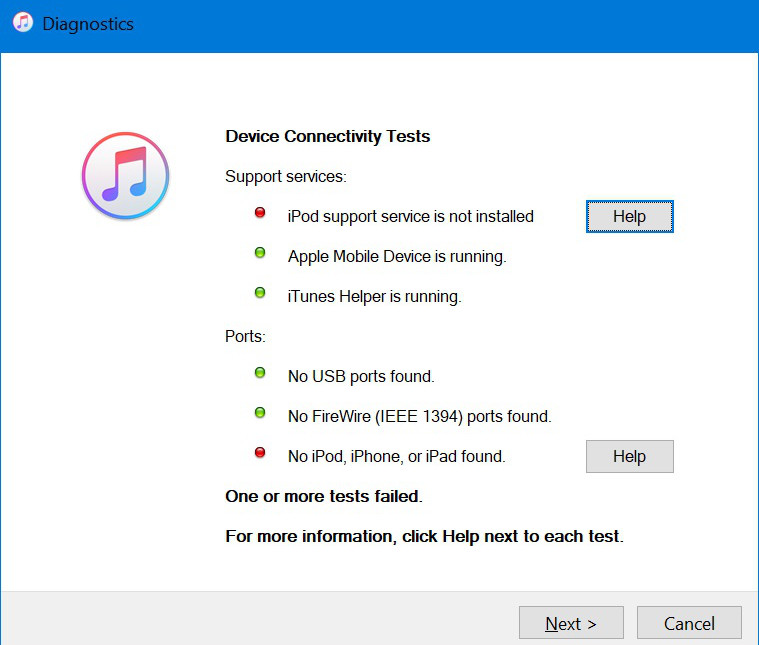759x645 pixels.
Task: Click red status dot for iPod support service
Action: [260, 212]
